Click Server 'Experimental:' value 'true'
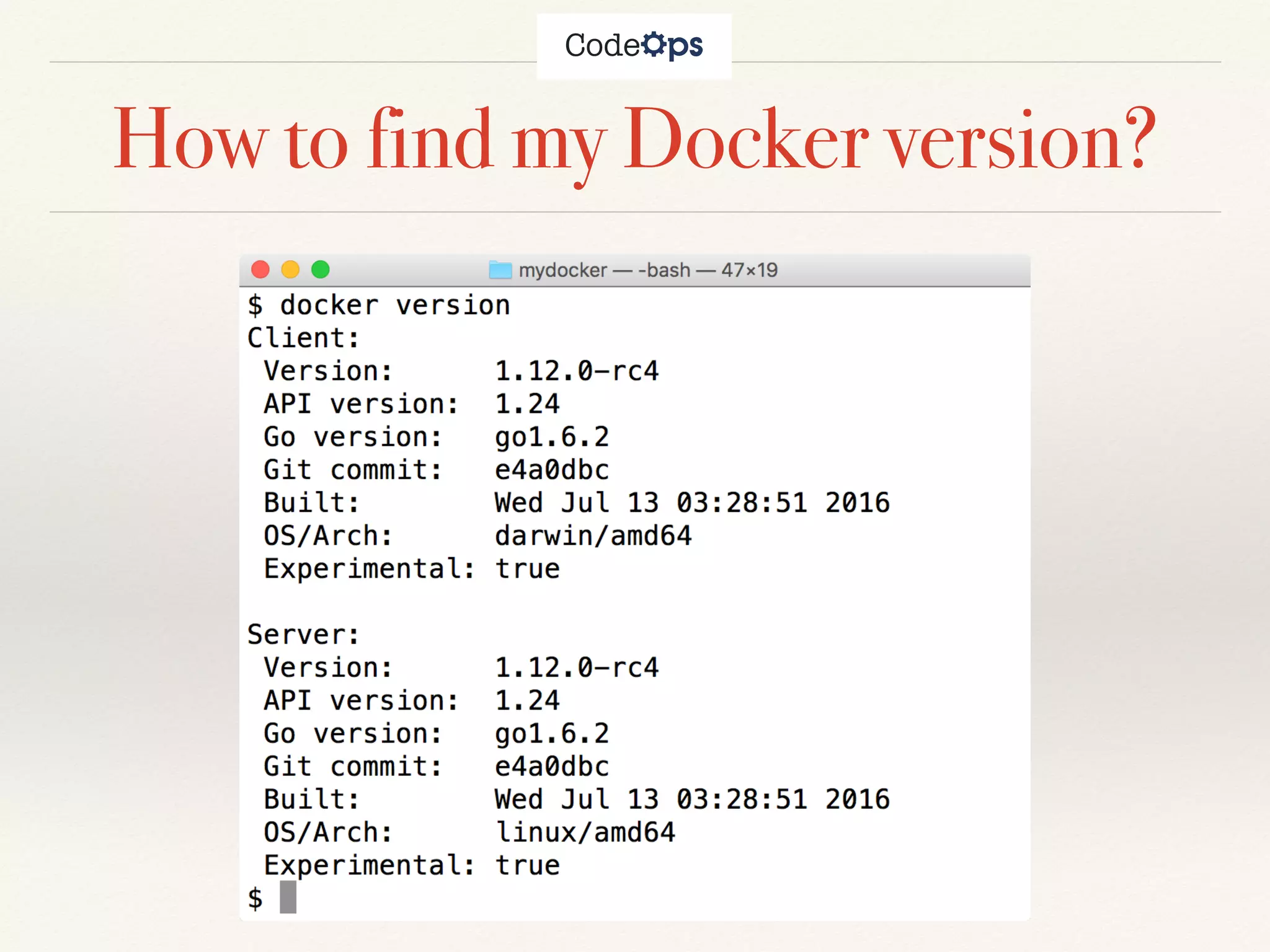The height and width of the screenshot is (952, 1270). [528, 865]
